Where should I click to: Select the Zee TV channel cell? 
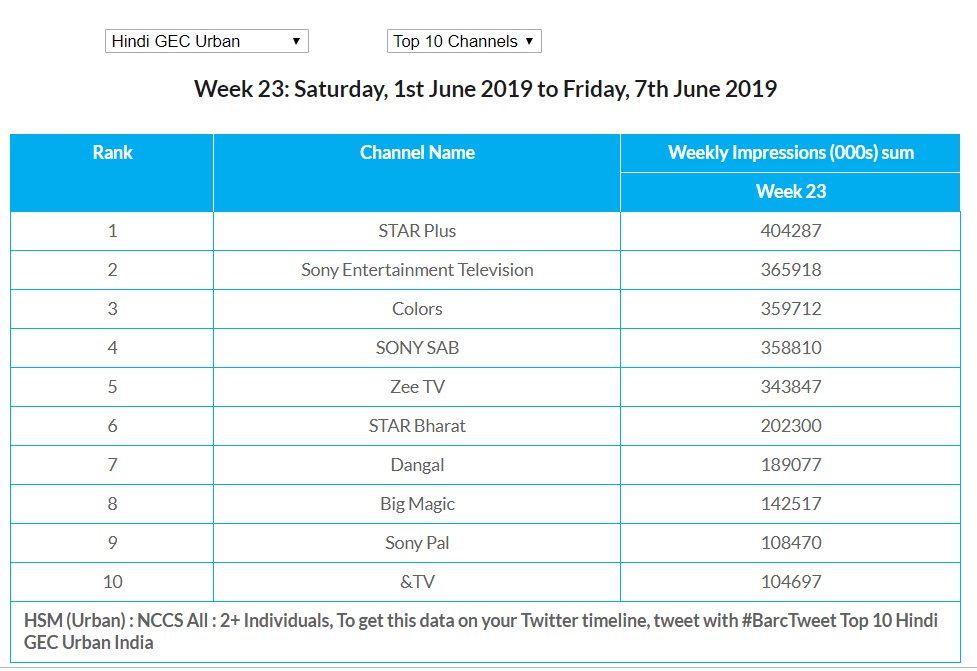coord(417,387)
